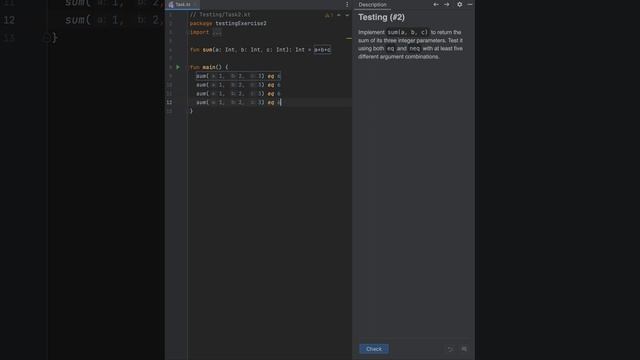Screen dimensions: 640x360
Task: Click the // Testing/Task2.kt comment line
Action: tap(220, 15)
